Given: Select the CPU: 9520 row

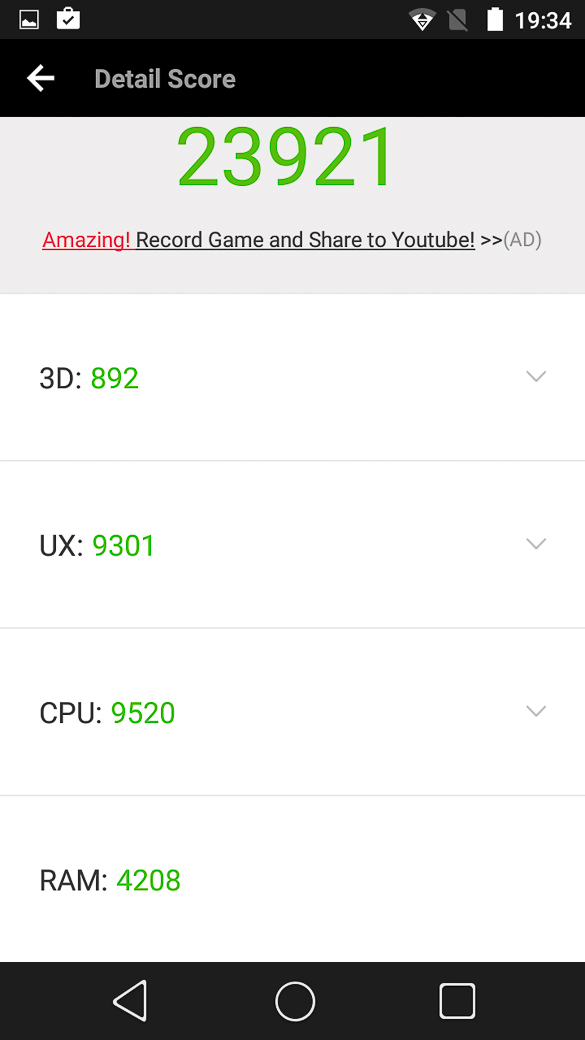Looking at the screenshot, I should (x=292, y=712).
